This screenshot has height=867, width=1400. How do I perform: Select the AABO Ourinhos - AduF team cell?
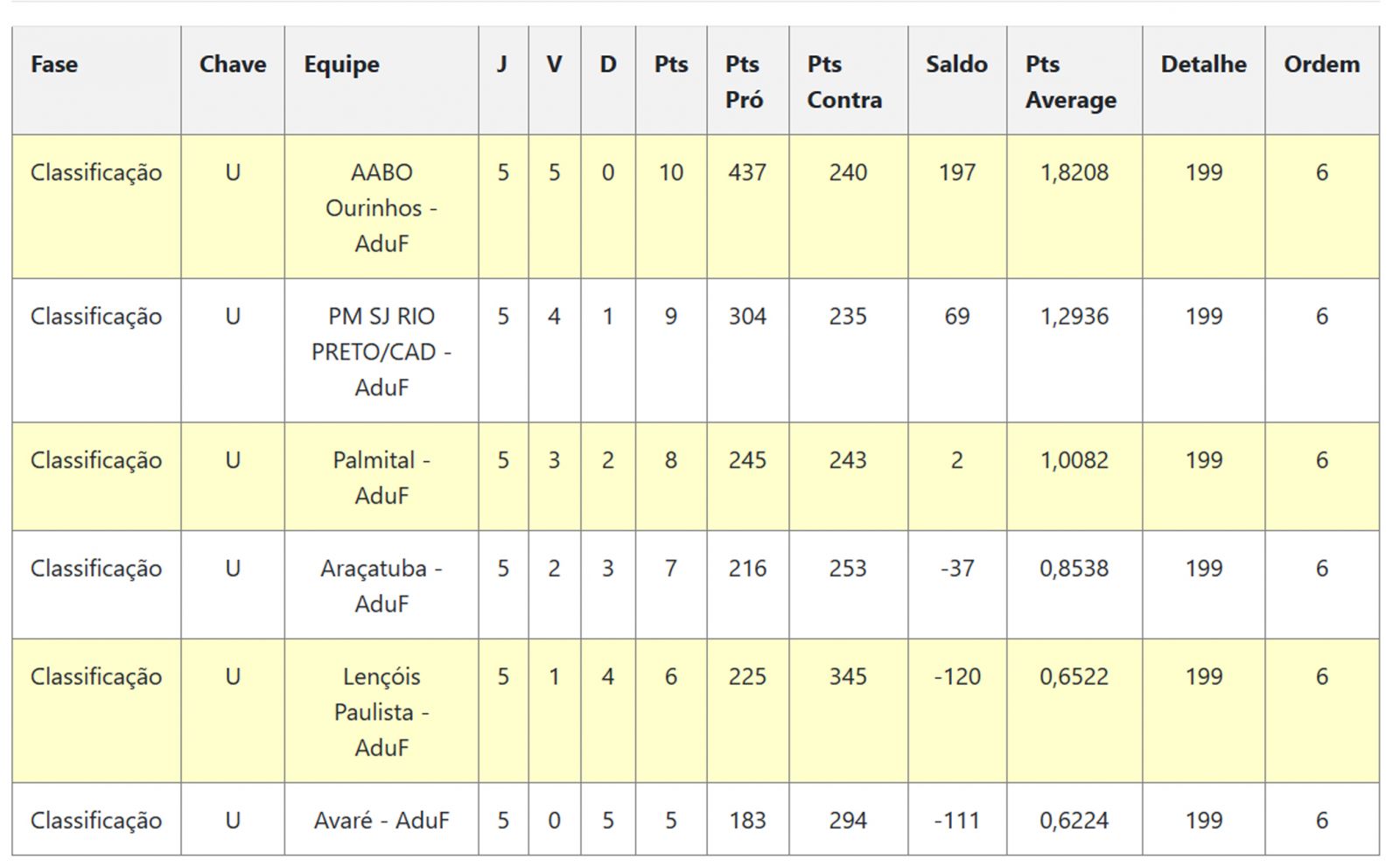[381, 207]
